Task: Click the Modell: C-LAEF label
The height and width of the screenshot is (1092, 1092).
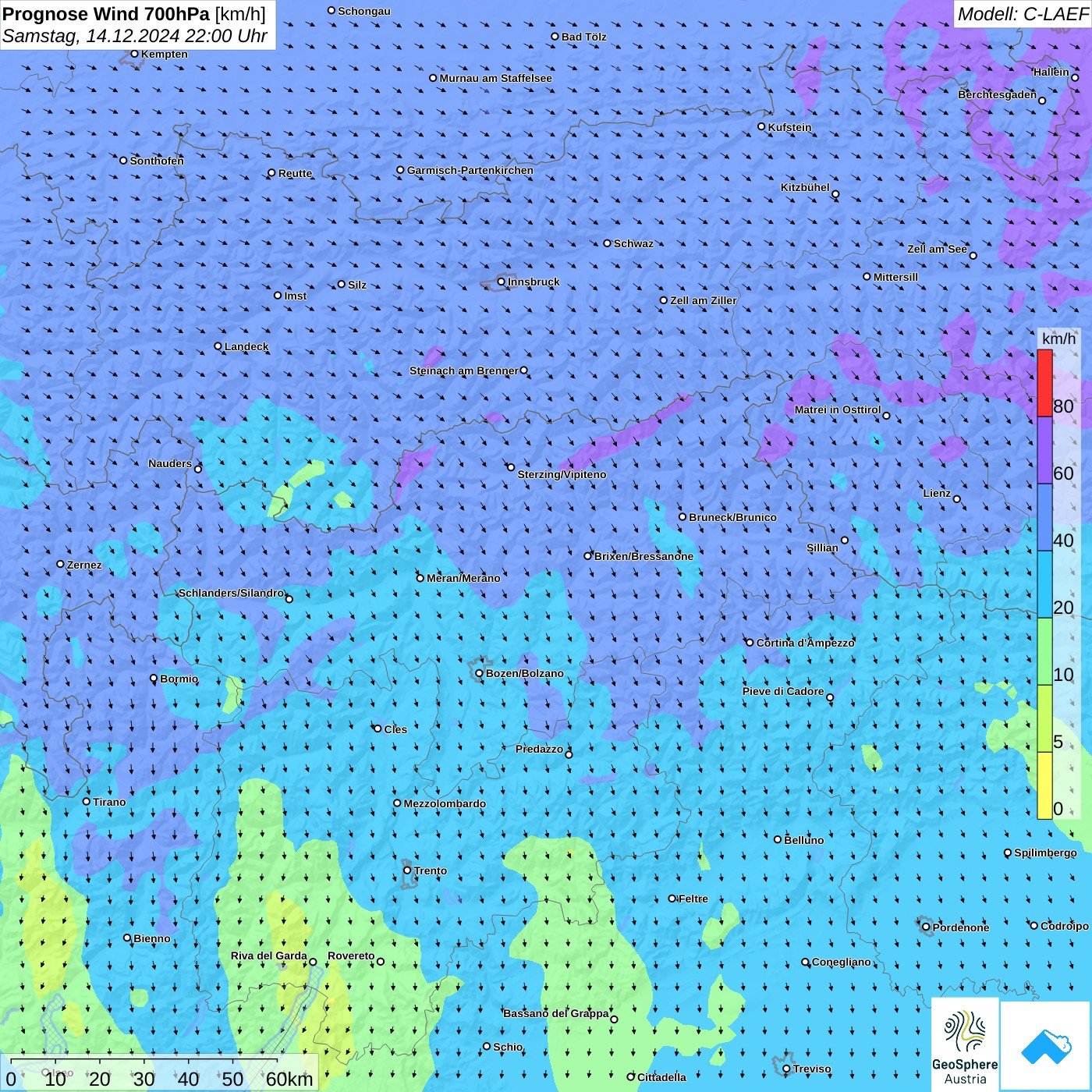Action: click(x=1023, y=14)
